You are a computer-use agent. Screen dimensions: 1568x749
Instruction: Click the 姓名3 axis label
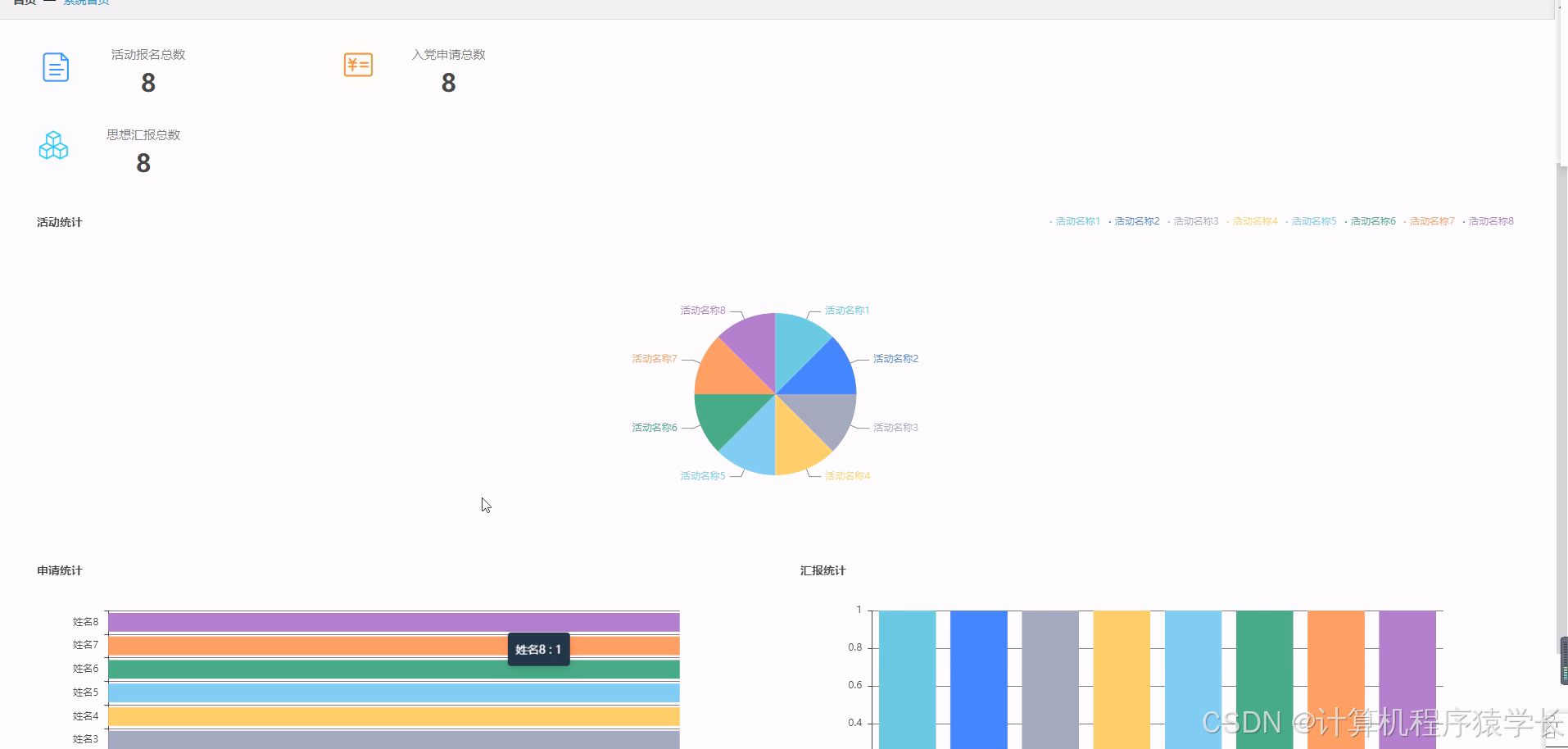pos(85,739)
